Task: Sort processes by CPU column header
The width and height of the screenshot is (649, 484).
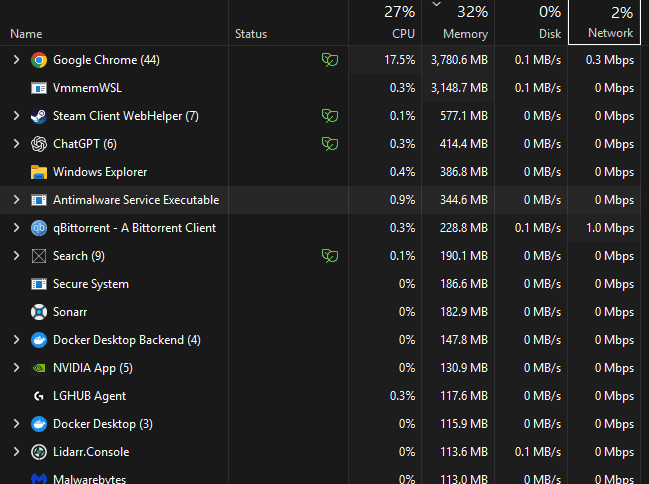Action: click(x=398, y=33)
